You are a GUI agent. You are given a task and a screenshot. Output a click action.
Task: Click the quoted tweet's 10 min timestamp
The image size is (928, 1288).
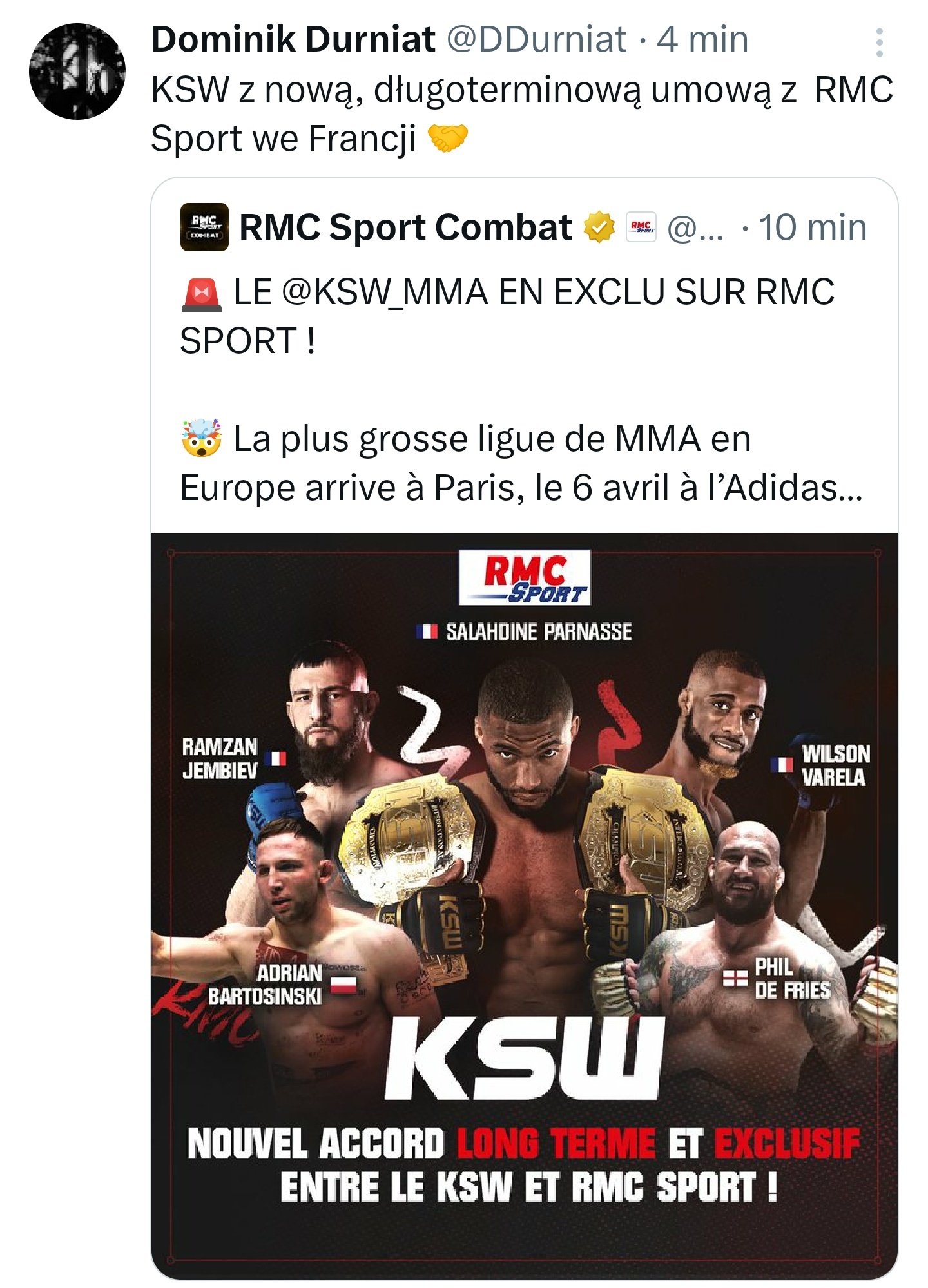pyautogui.click(x=813, y=227)
